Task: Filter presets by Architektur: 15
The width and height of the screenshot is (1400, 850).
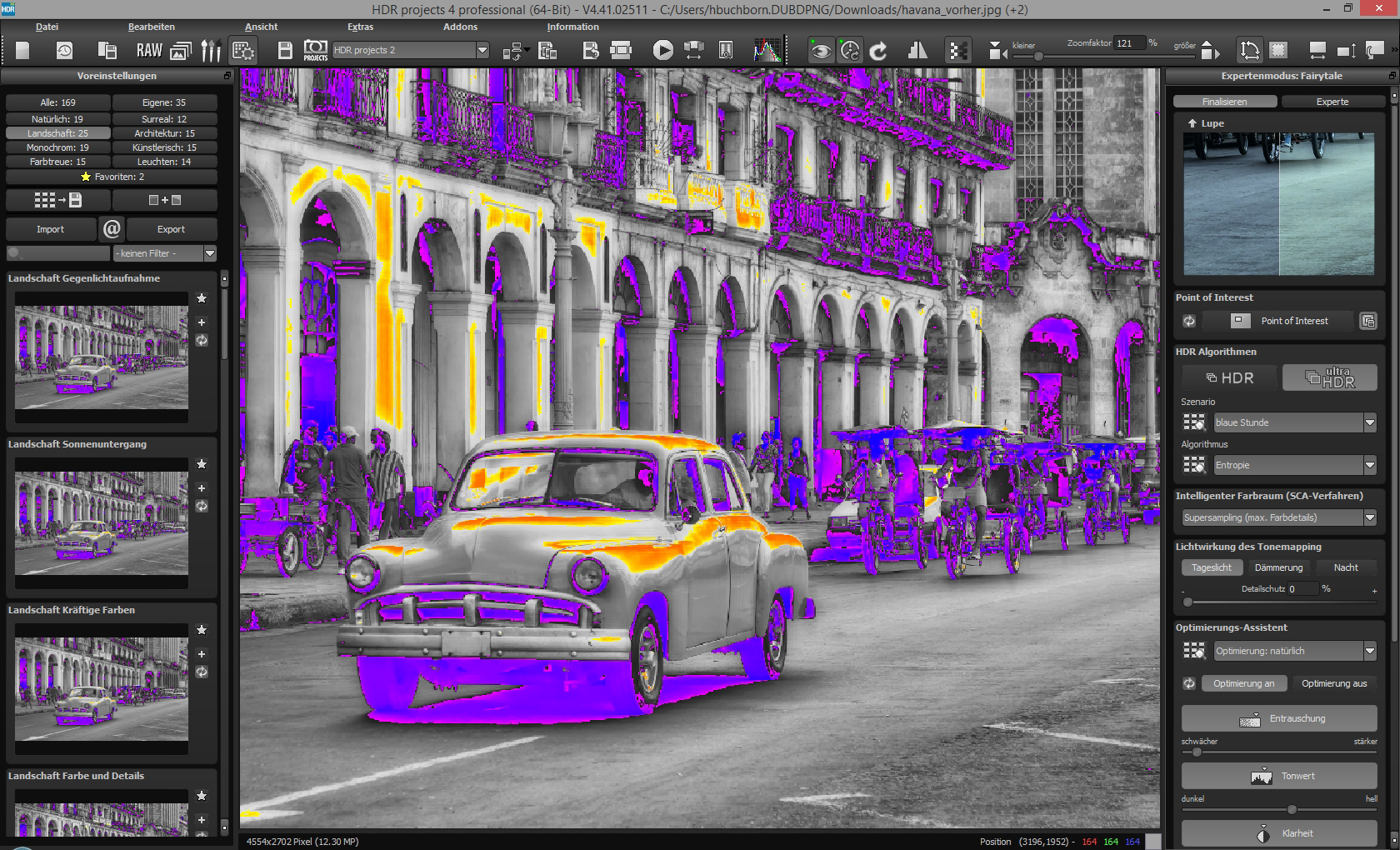Action: coord(165,133)
